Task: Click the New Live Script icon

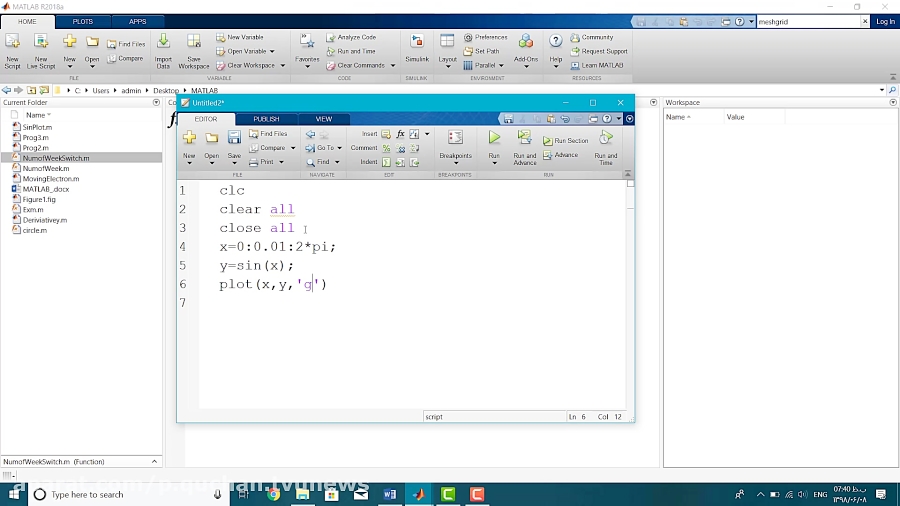Action: 41,42
